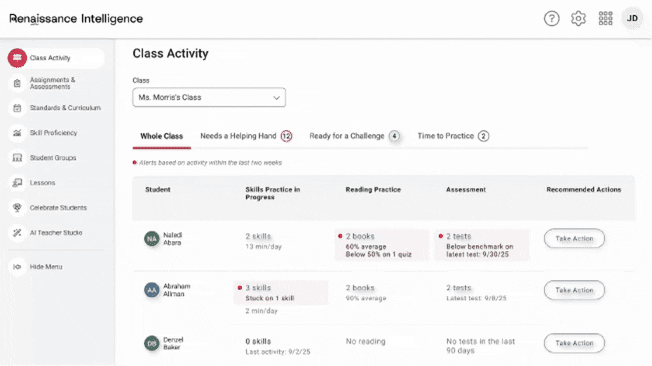Select Hide Menu label in sidebar
This screenshot has height=366, width=652.
click(x=46, y=267)
